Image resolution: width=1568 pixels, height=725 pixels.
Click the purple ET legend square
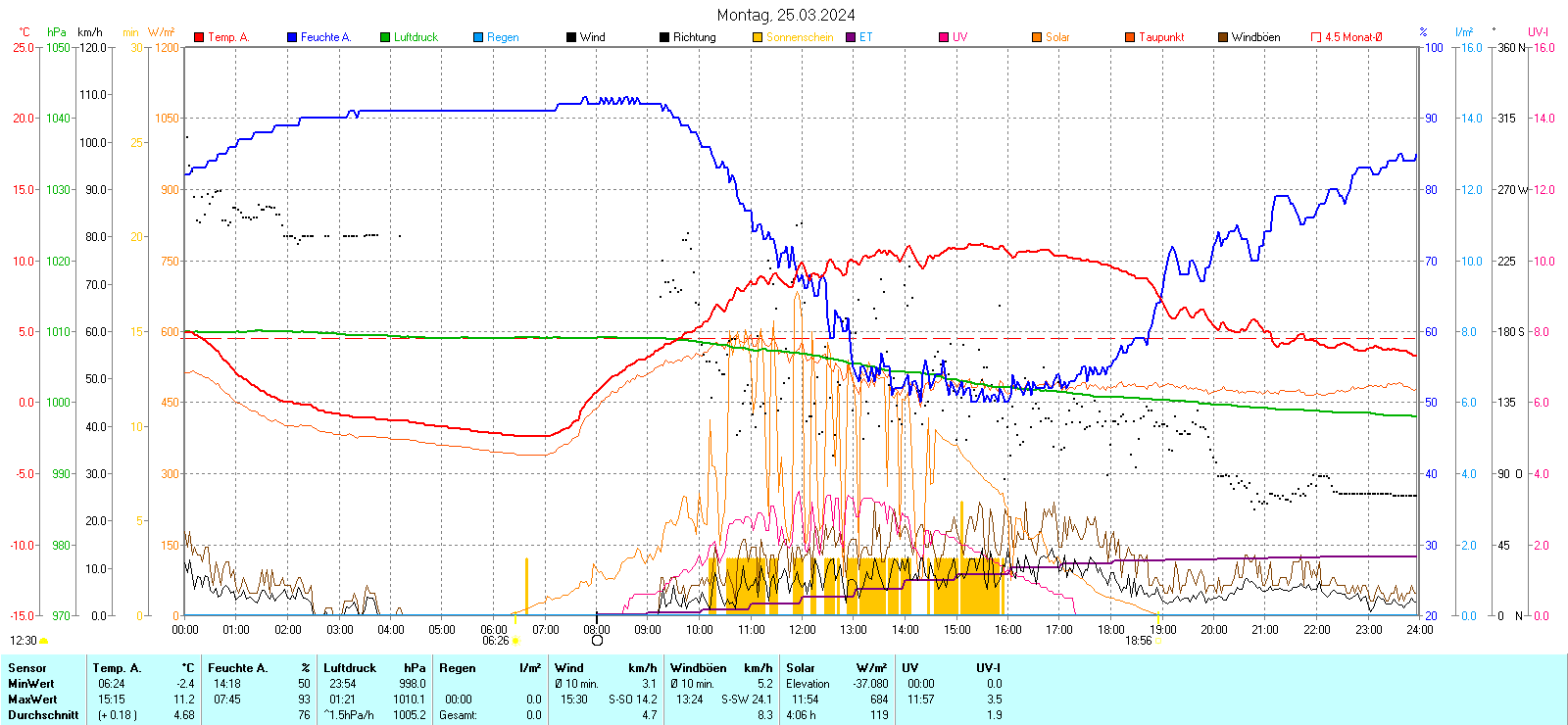(851, 37)
